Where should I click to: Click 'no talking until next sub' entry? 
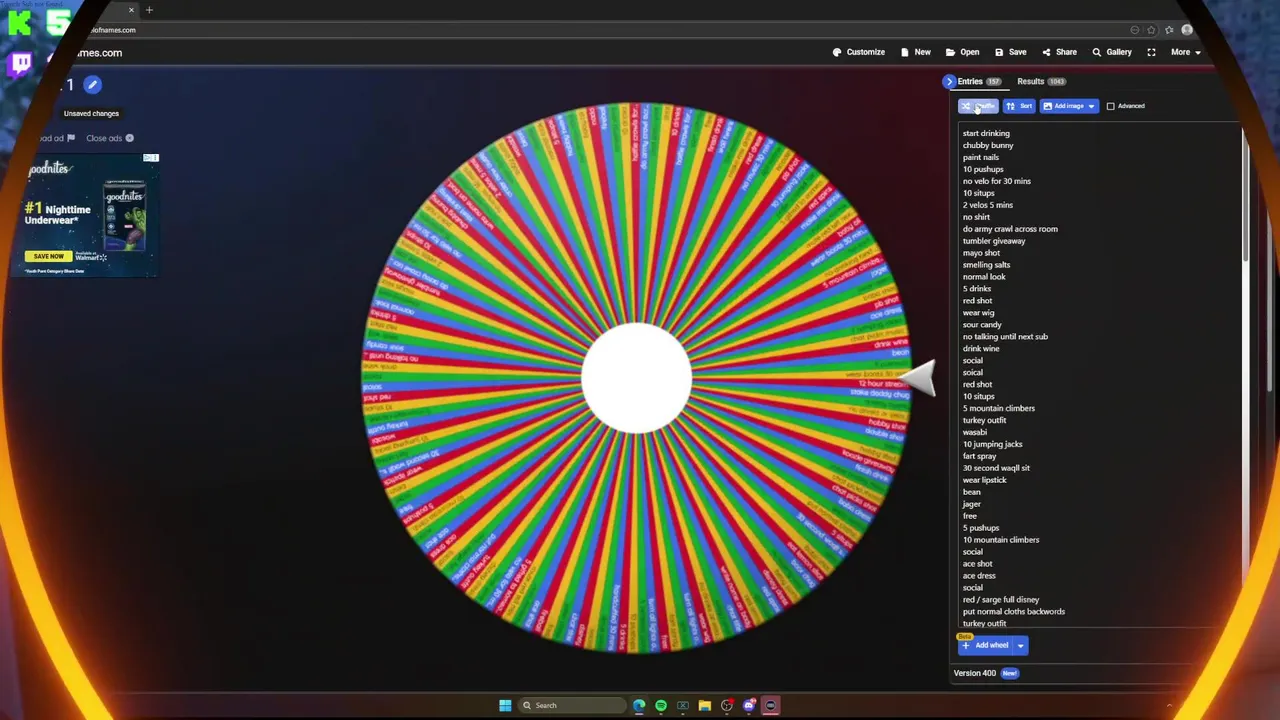pos(1005,336)
